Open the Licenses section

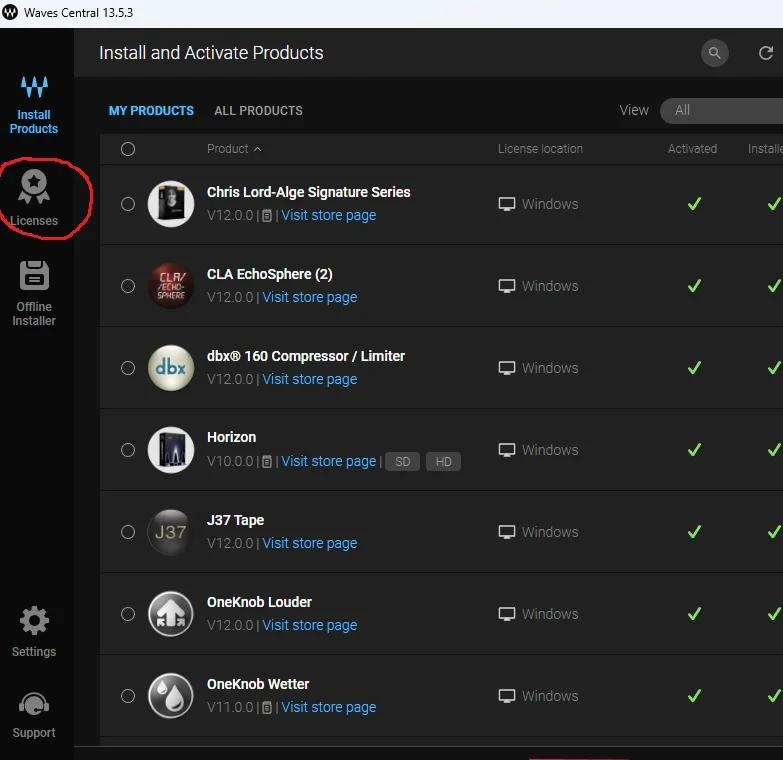pyautogui.click(x=34, y=198)
